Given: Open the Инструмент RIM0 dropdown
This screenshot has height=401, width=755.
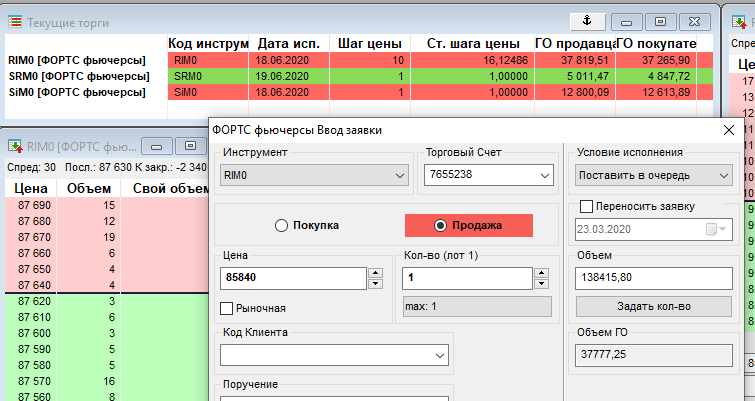Looking at the screenshot, I should tap(314, 175).
